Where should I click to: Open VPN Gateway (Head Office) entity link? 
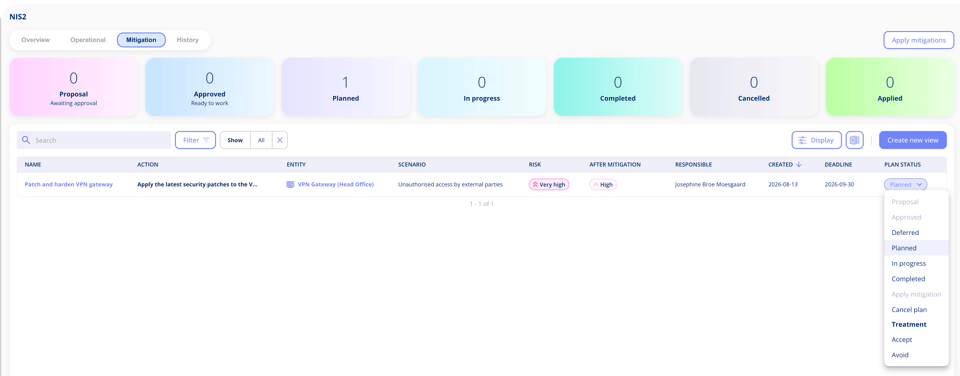336,184
